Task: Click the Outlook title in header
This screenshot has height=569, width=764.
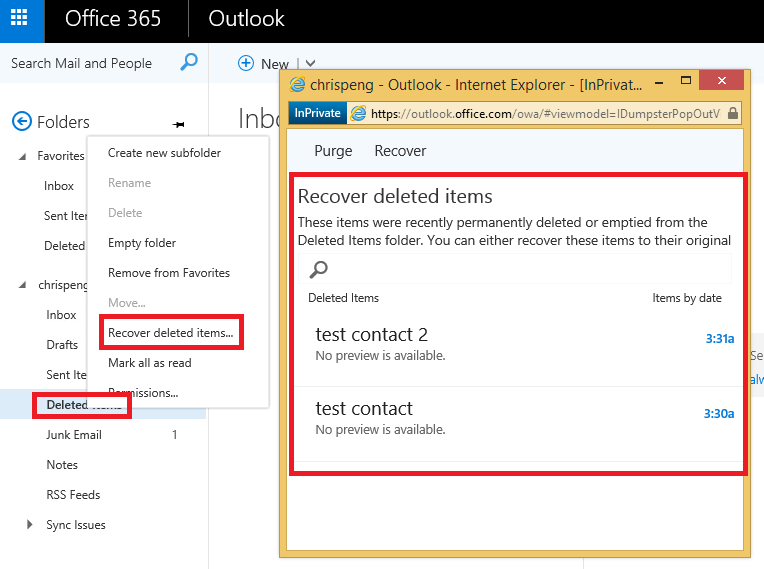Action: click(x=246, y=19)
